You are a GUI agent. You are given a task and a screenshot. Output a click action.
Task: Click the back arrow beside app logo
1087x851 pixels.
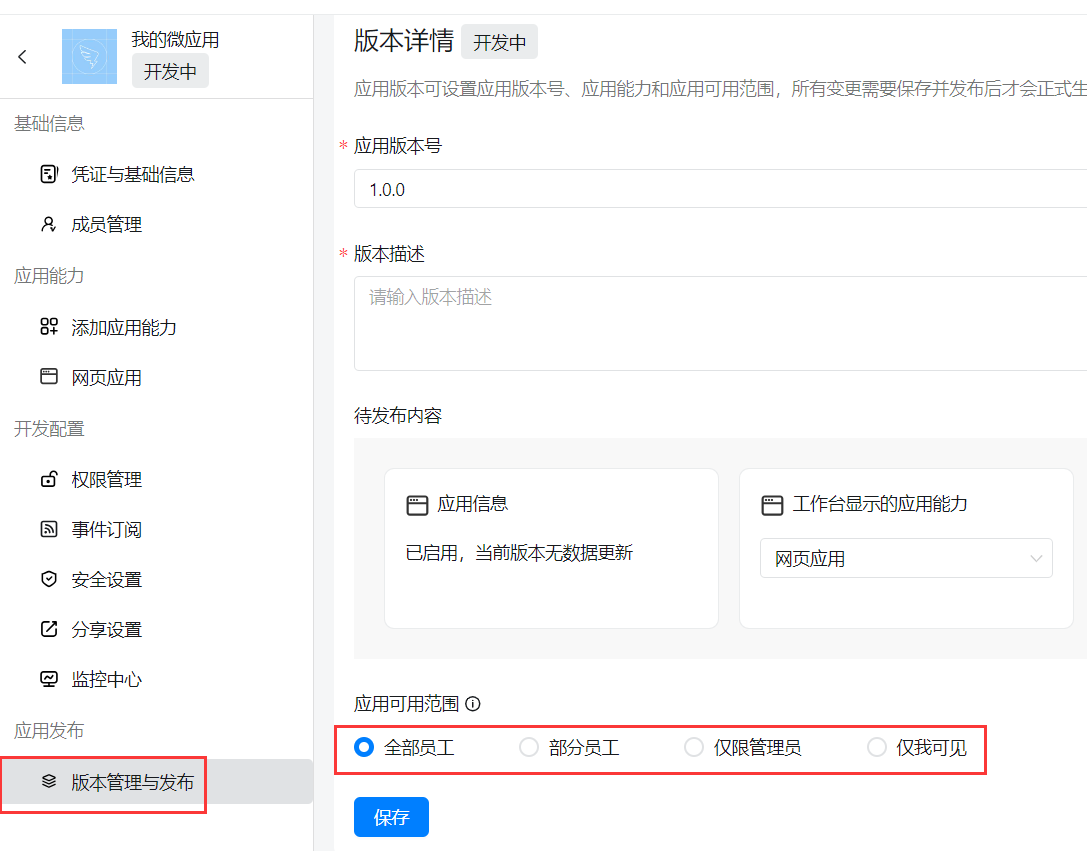pyautogui.click(x=22, y=57)
